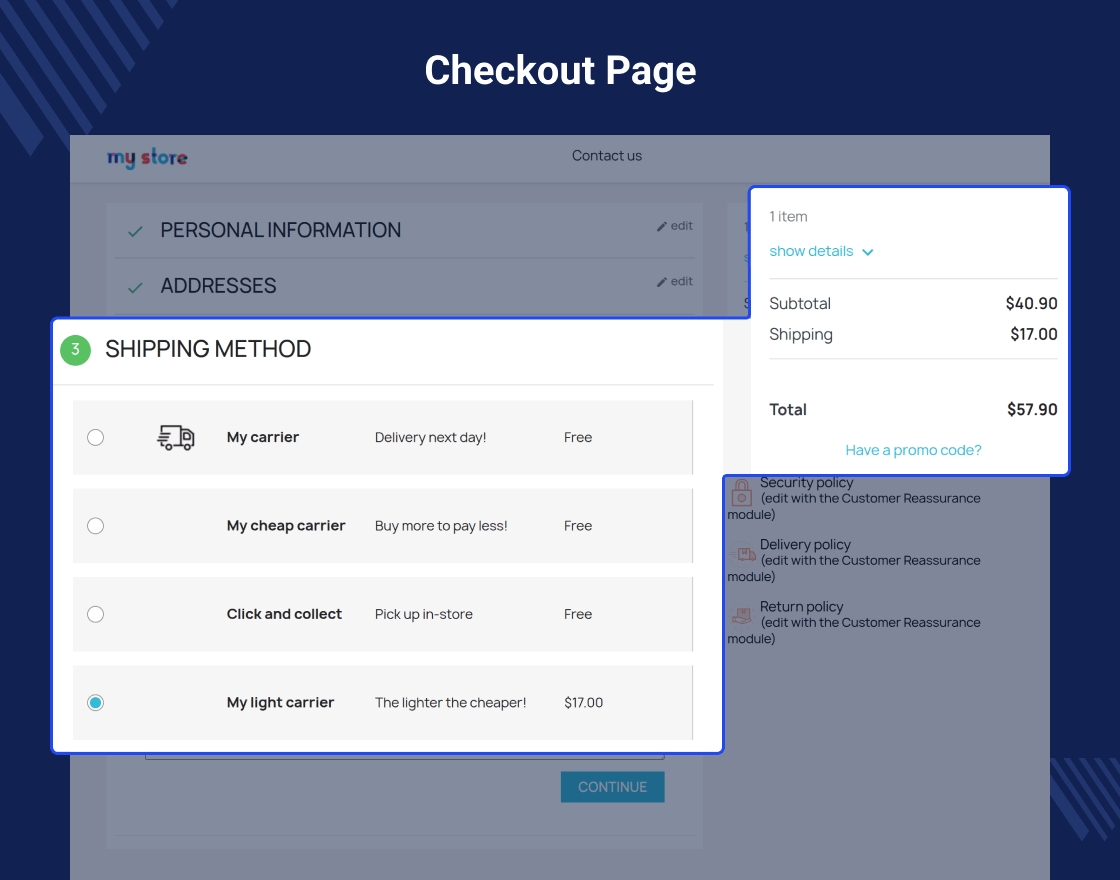
Task: Click the pencil icon beside Addresses edit
Action: pyautogui.click(x=662, y=282)
